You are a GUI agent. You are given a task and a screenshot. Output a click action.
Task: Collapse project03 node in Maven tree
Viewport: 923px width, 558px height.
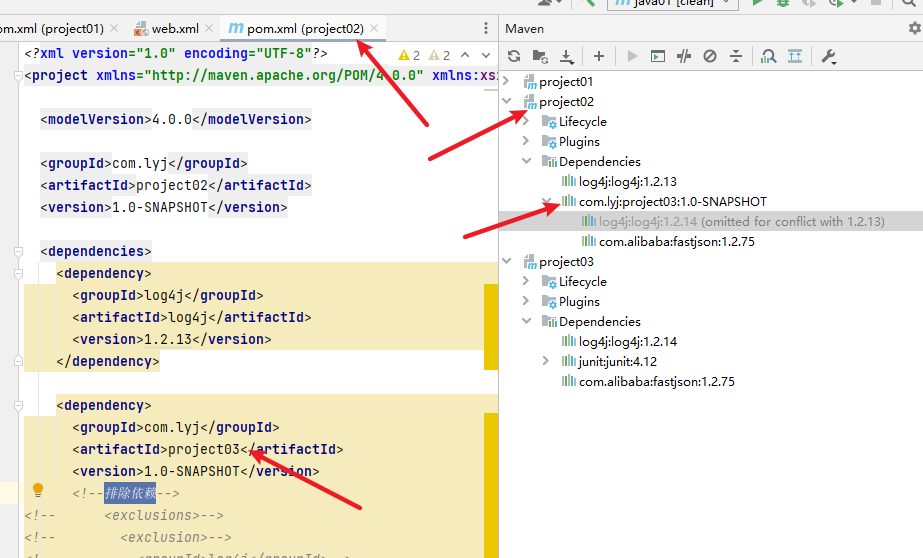pyautogui.click(x=506, y=261)
